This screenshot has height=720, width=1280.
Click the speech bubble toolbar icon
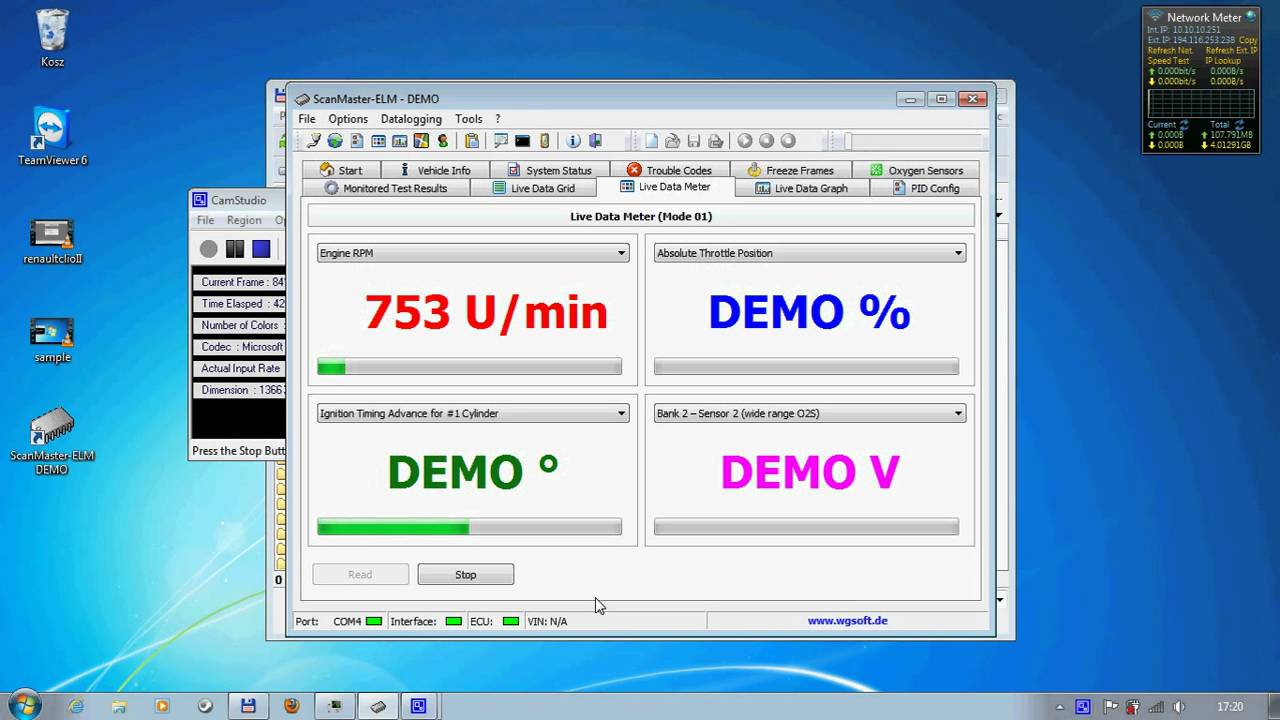pos(501,141)
